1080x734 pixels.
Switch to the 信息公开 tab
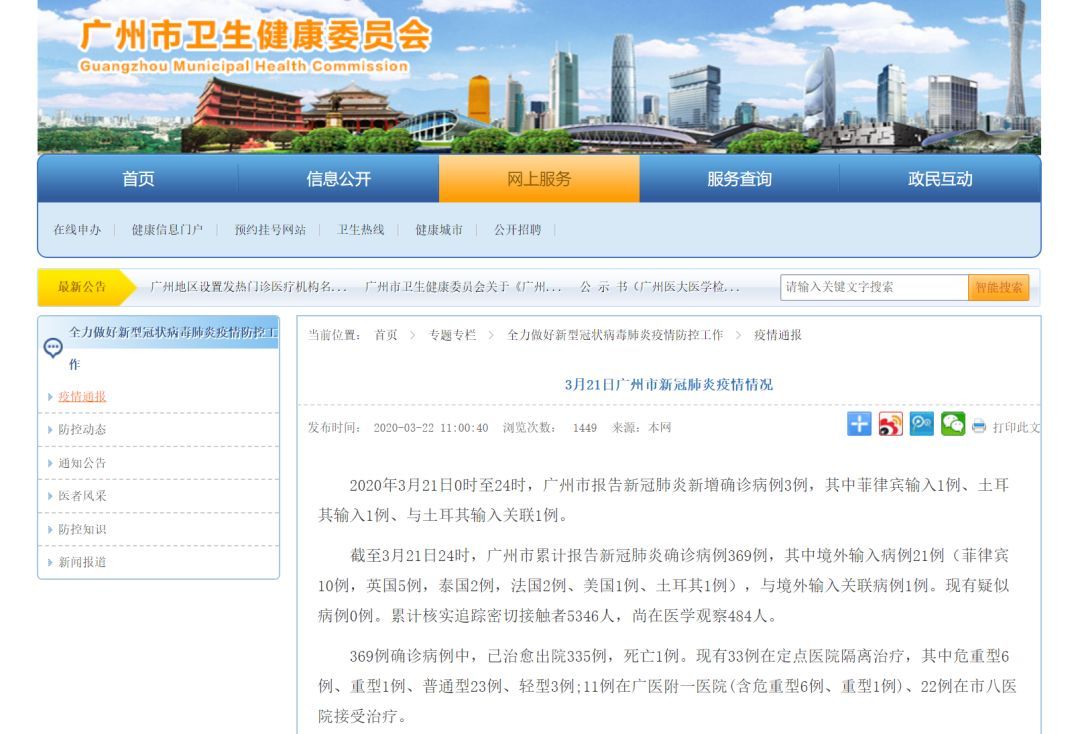pos(339,179)
